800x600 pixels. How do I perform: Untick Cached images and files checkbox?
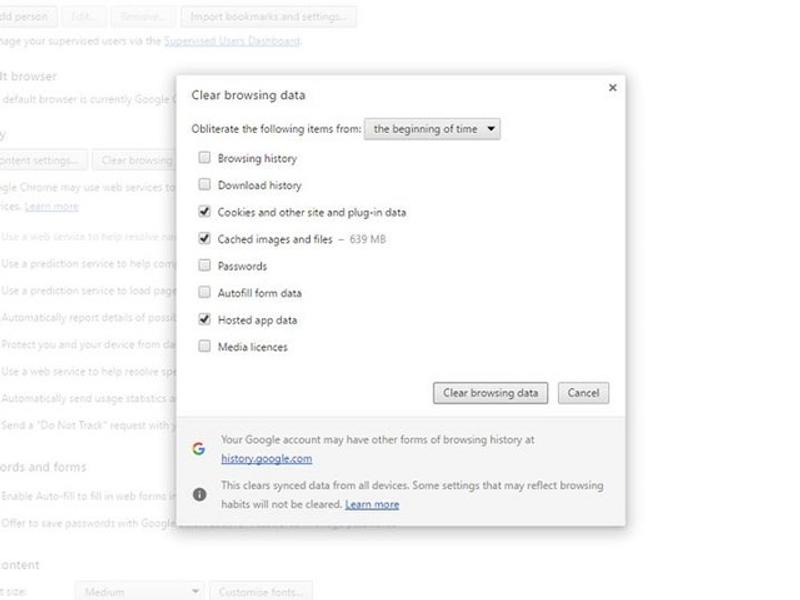coord(205,239)
